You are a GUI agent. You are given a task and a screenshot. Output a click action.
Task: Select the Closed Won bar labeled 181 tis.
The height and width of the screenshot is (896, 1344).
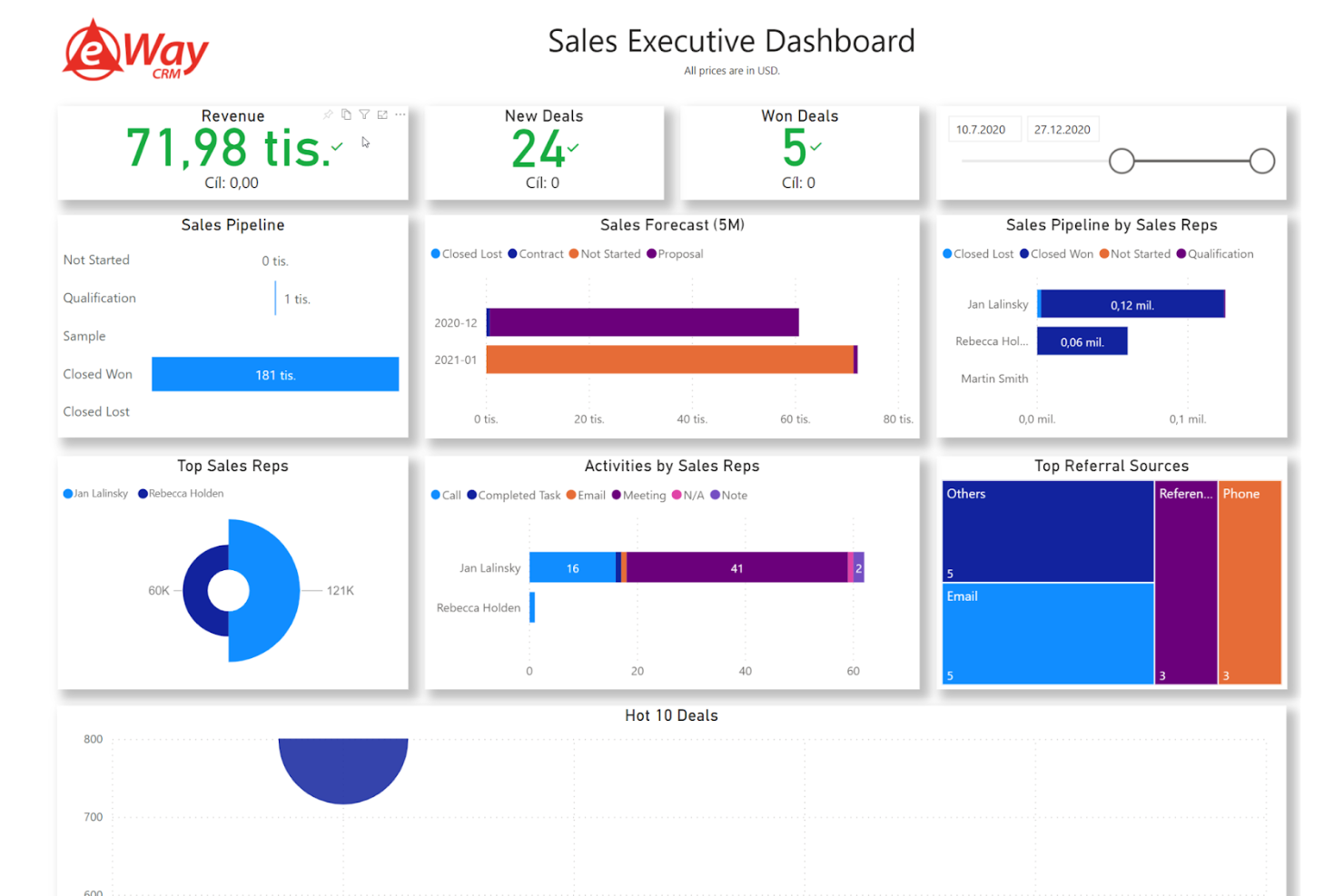(275, 374)
